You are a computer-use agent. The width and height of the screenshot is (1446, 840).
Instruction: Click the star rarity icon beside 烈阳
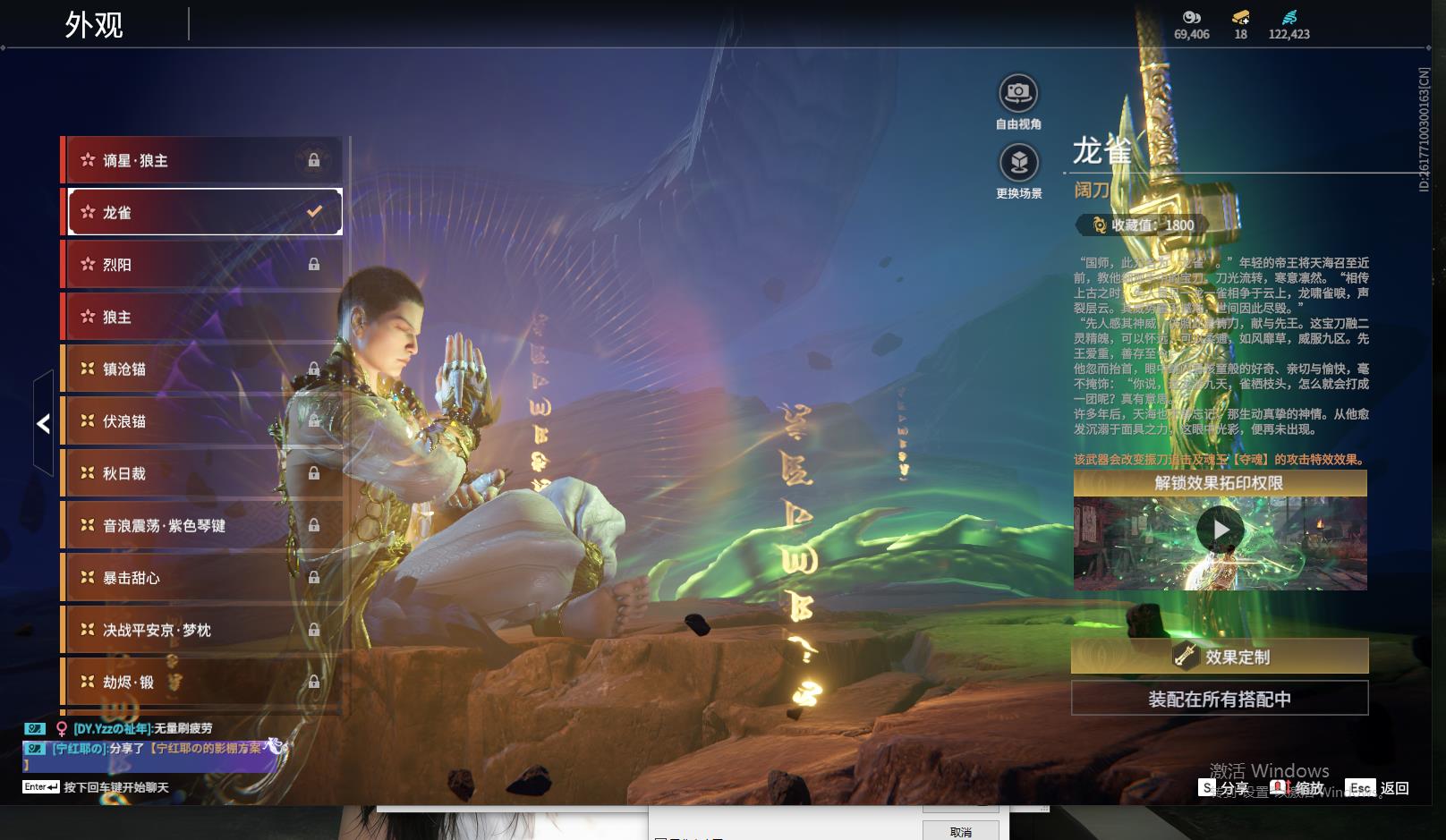coord(88,264)
